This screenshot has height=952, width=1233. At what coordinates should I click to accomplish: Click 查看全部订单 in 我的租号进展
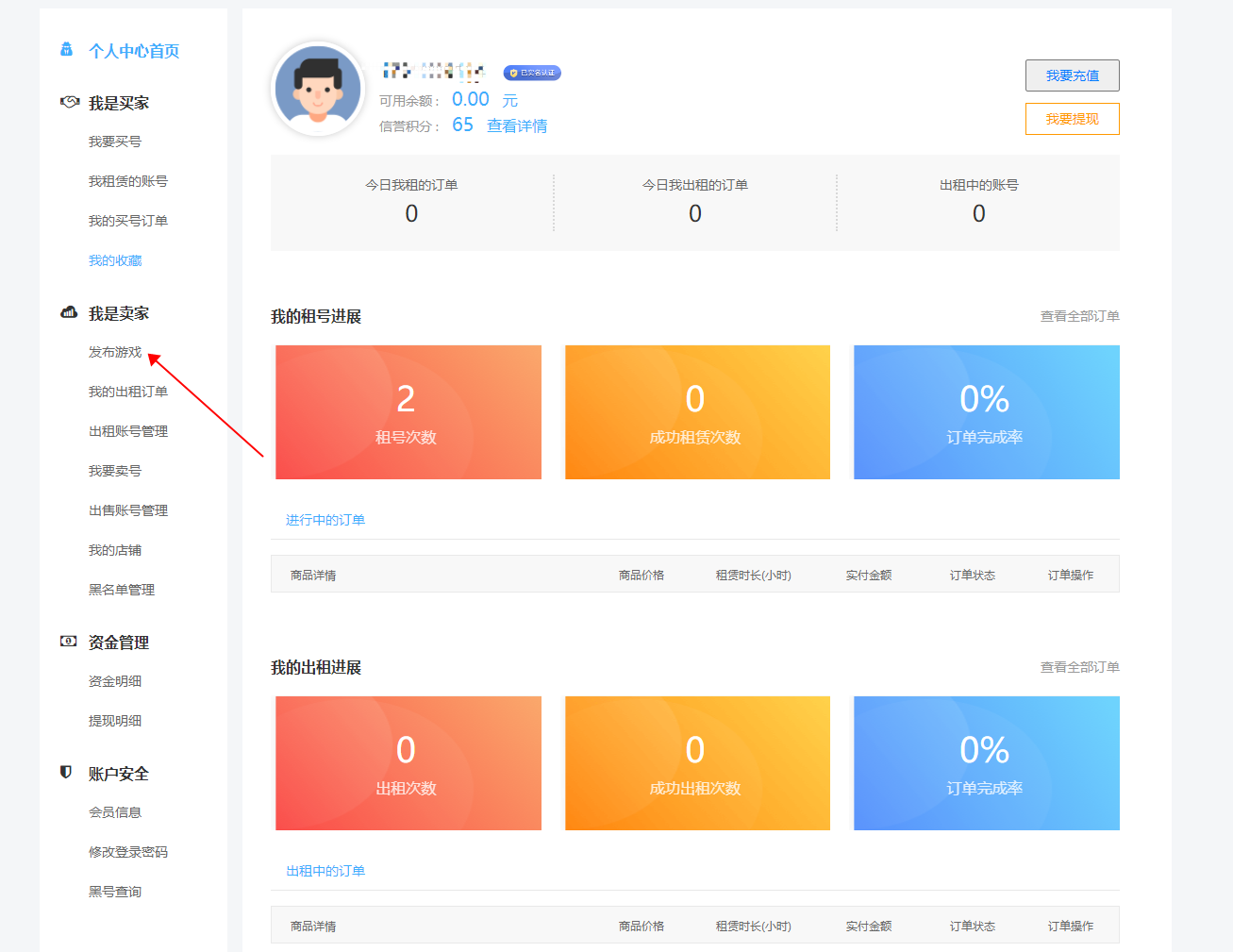point(1080,316)
